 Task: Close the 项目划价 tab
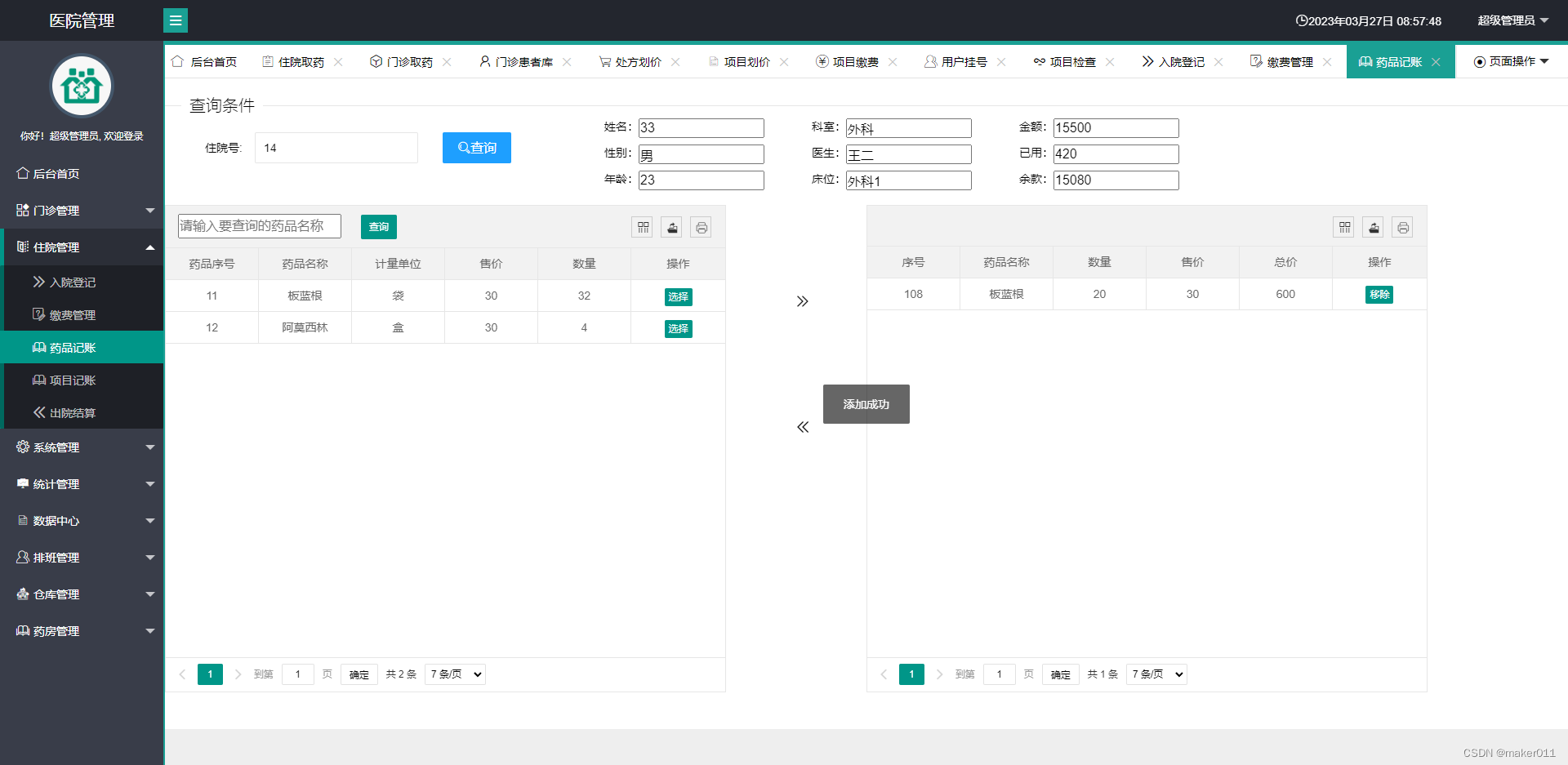[x=784, y=62]
